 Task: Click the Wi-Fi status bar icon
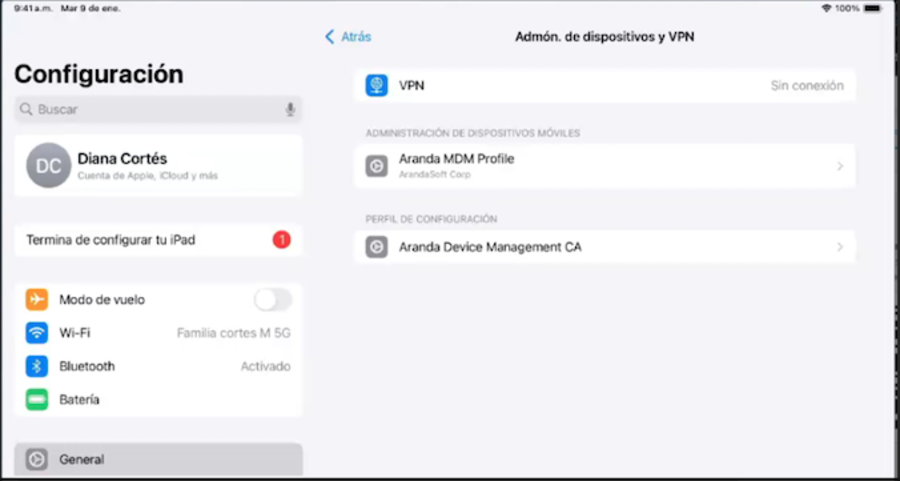tap(827, 9)
